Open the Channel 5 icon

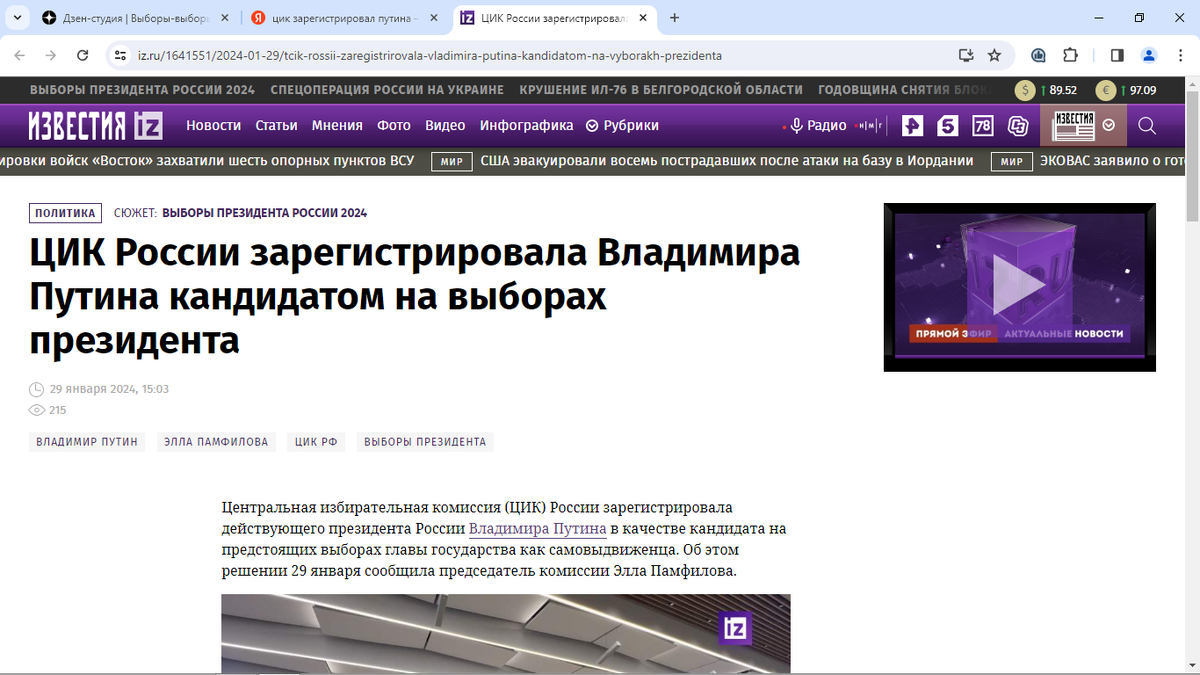pos(948,126)
